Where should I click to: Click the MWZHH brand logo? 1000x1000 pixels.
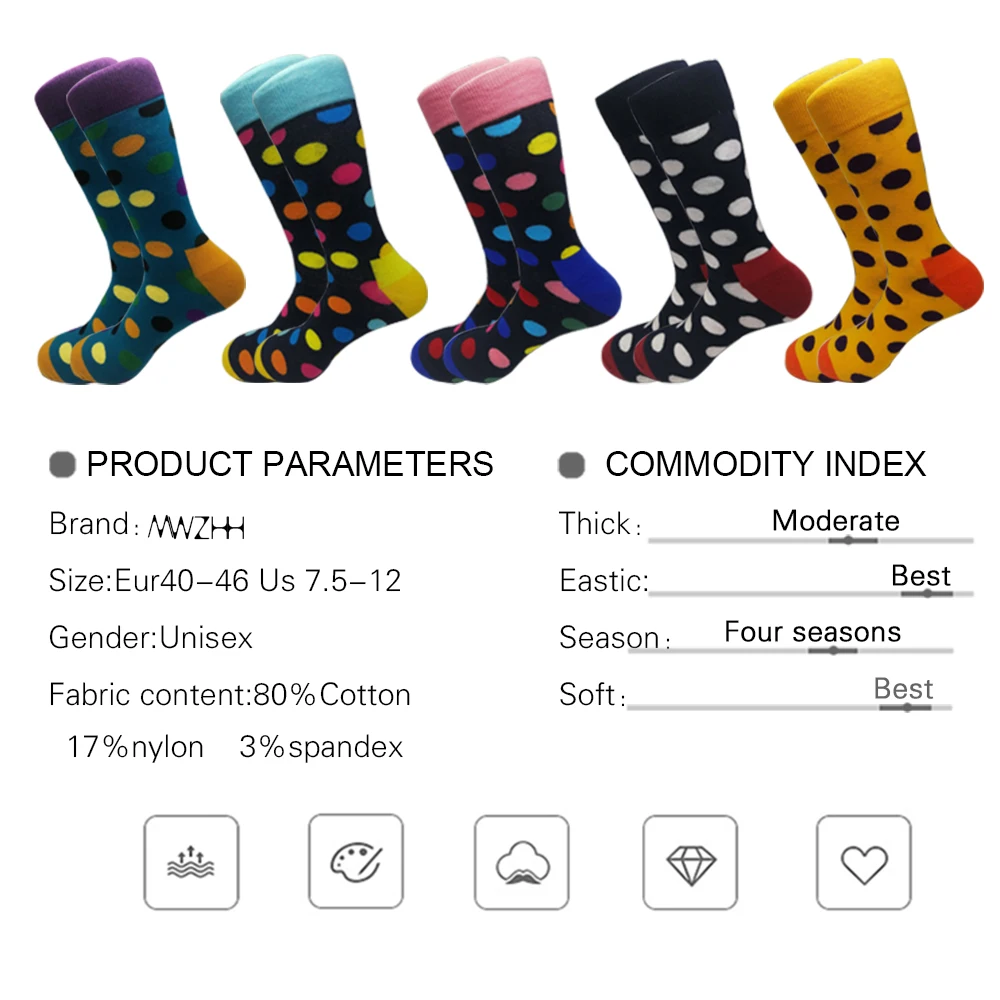[196, 527]
